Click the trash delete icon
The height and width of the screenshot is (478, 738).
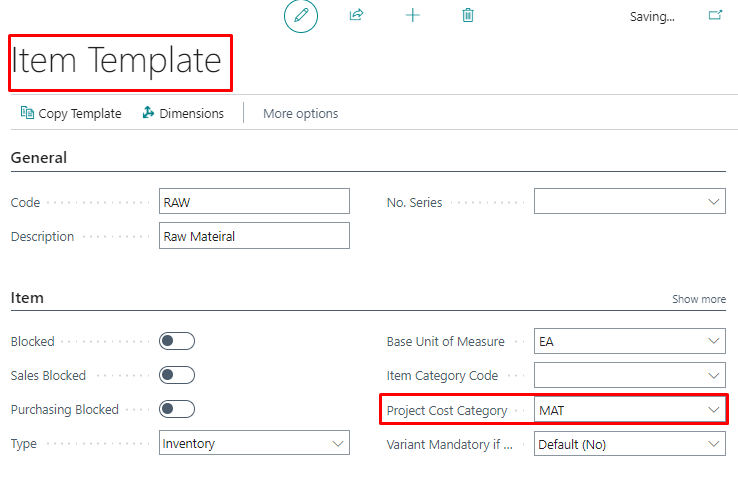click(468, 16)
